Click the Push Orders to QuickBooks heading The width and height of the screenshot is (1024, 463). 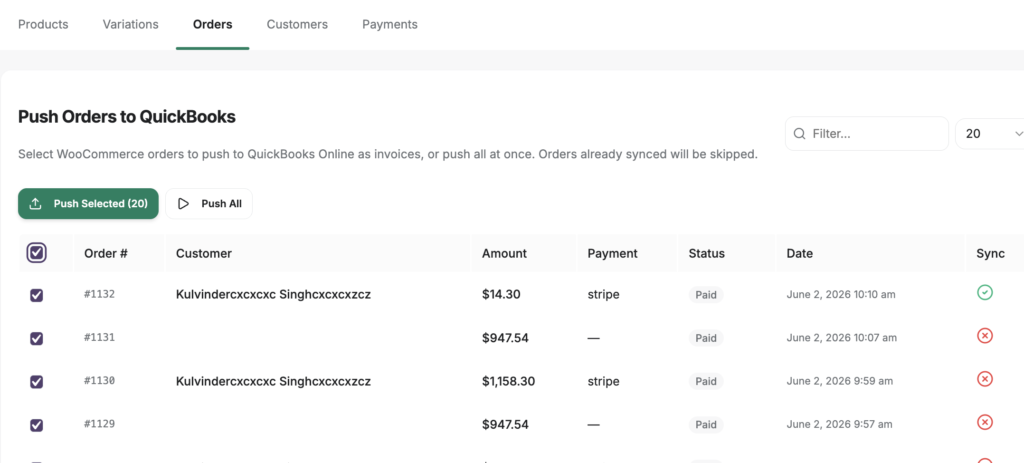[x=127, y=117]
